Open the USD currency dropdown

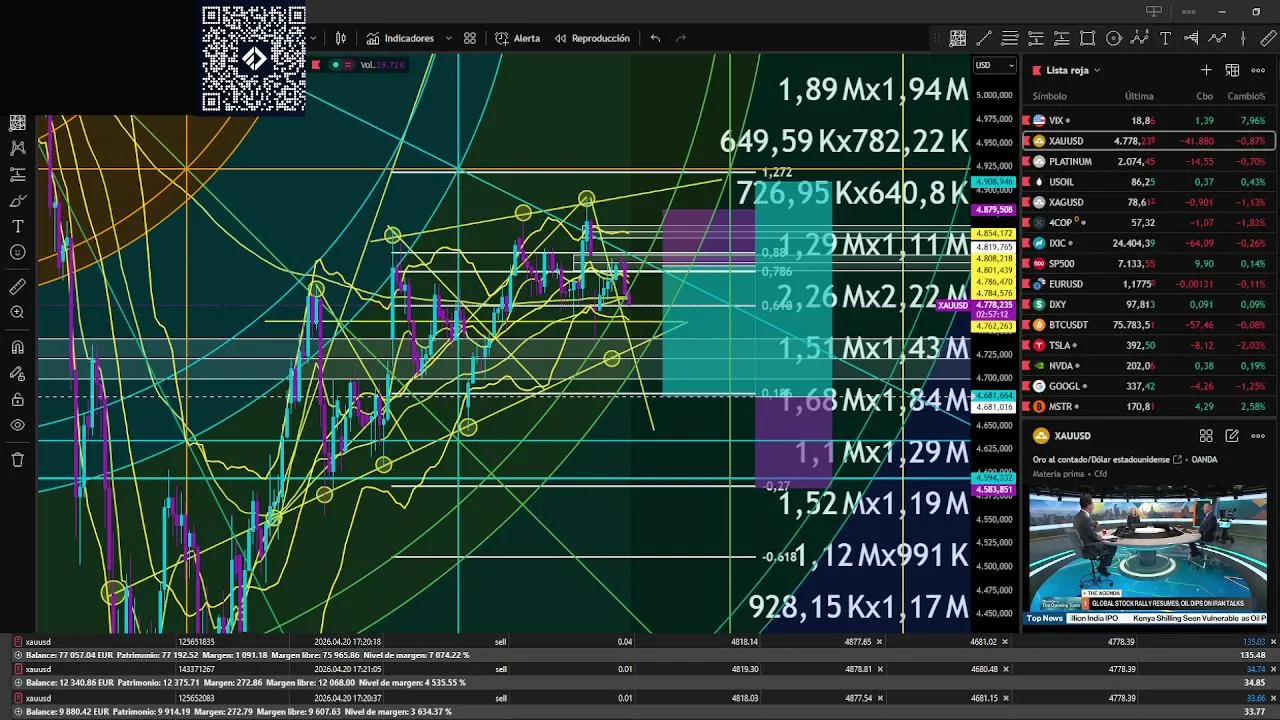pos(995,66)
